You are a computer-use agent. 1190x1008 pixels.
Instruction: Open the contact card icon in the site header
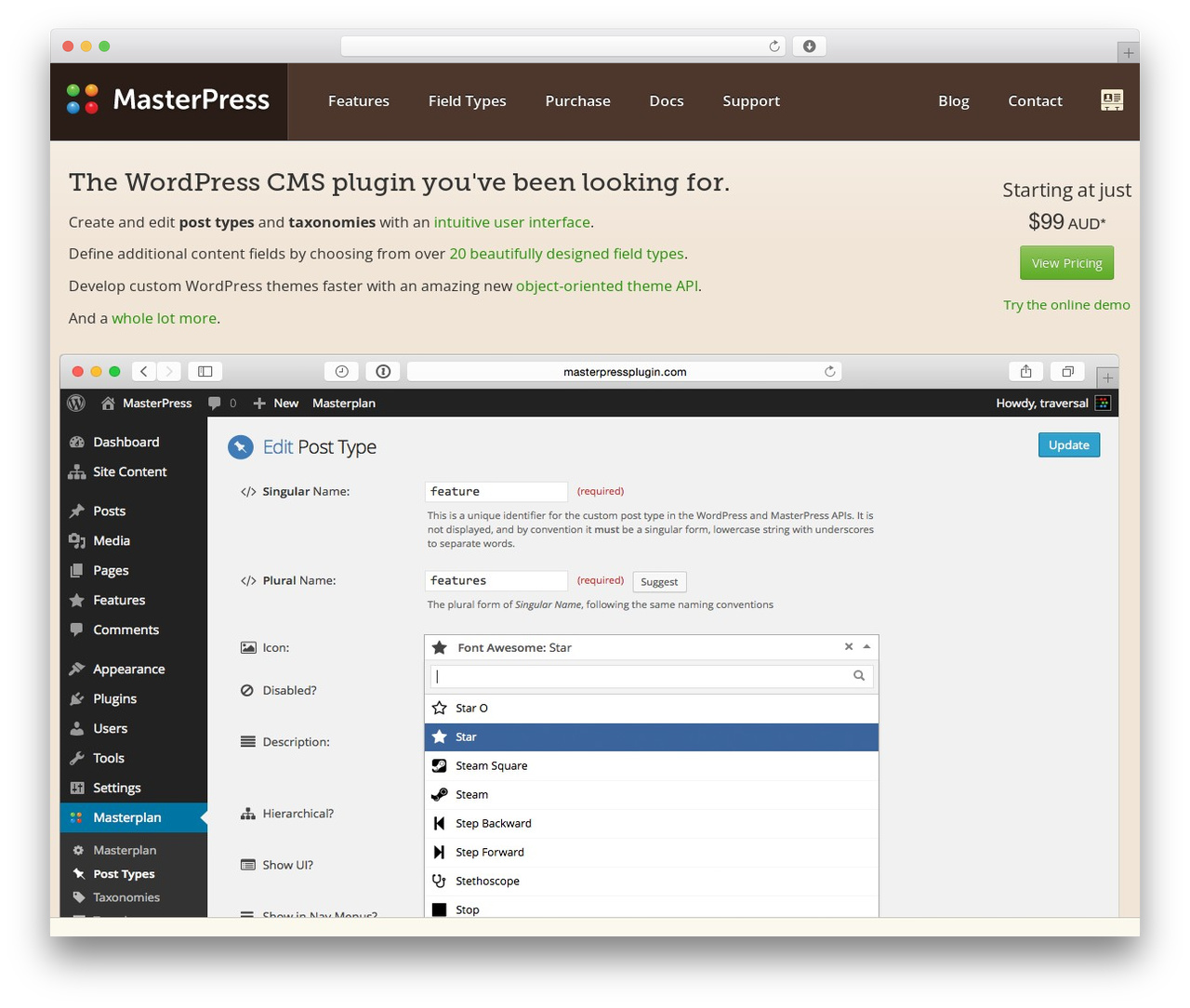(1112, 100)
